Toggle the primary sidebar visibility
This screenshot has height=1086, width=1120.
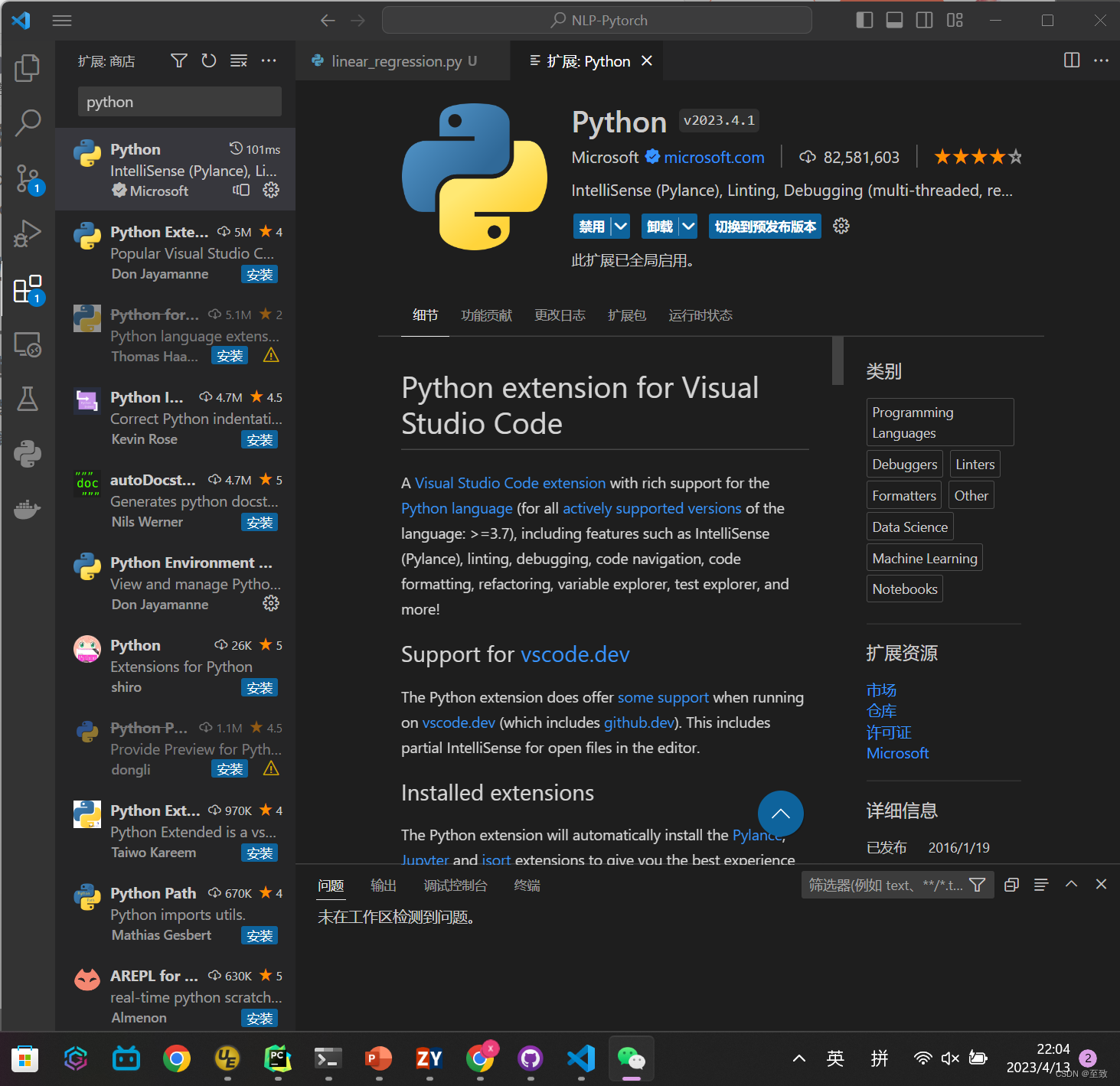point(864,21)
